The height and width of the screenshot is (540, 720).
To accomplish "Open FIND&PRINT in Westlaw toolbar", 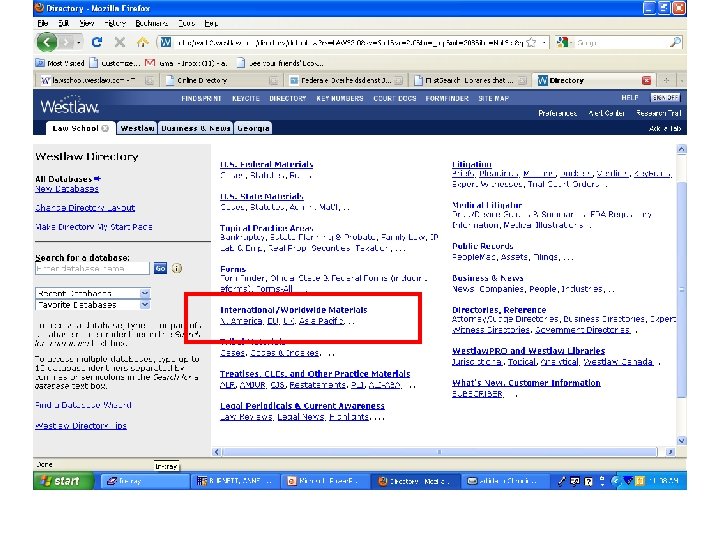I will (201, 98).
